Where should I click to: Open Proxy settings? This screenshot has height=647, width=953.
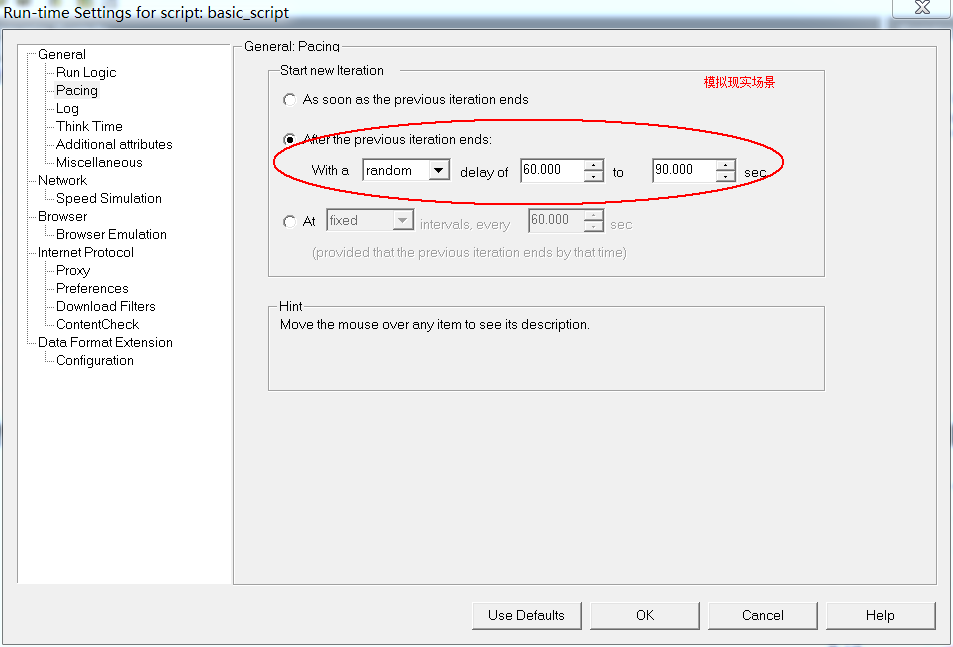click(72, 270)
